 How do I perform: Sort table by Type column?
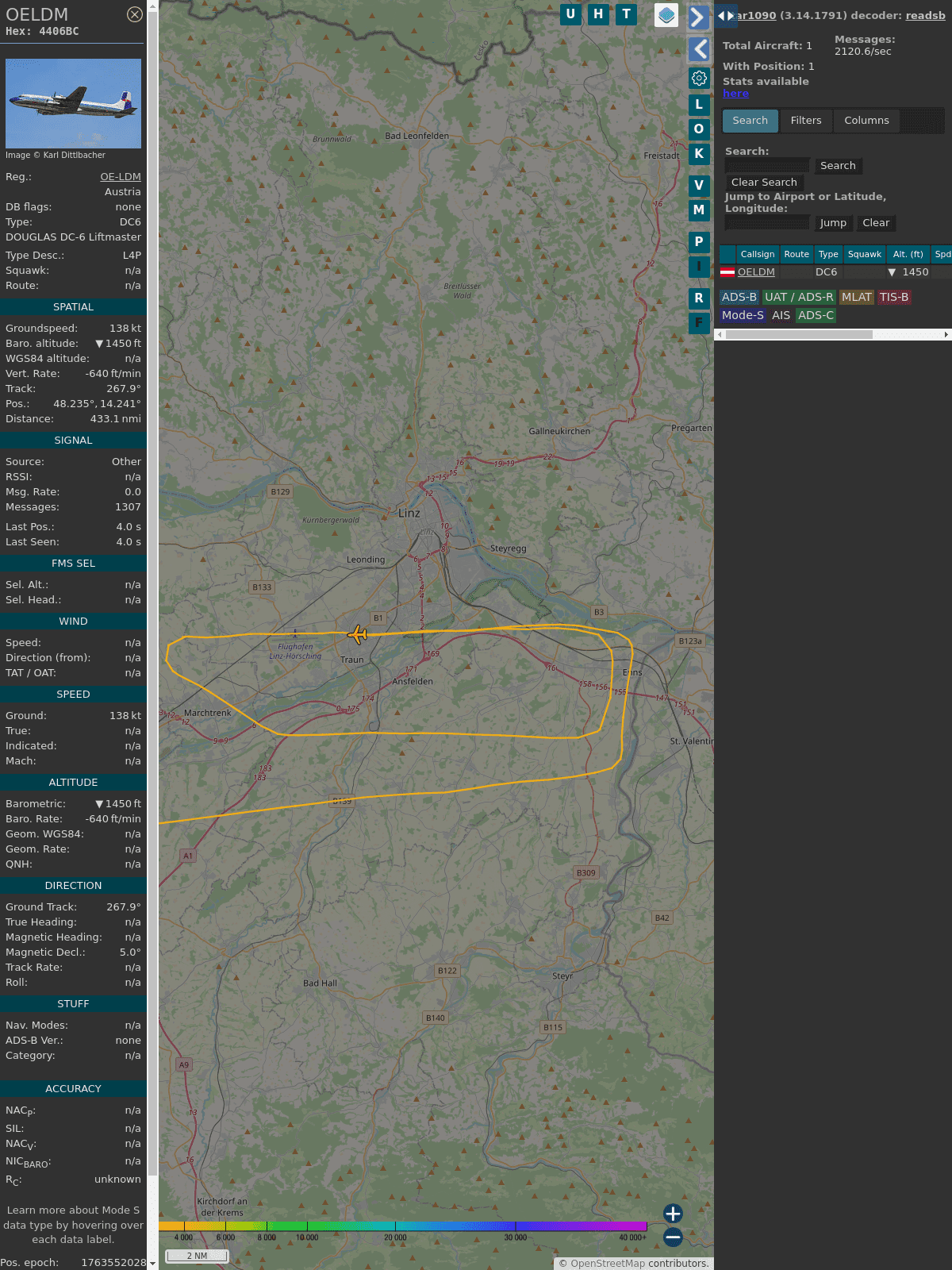coord(828,254)
